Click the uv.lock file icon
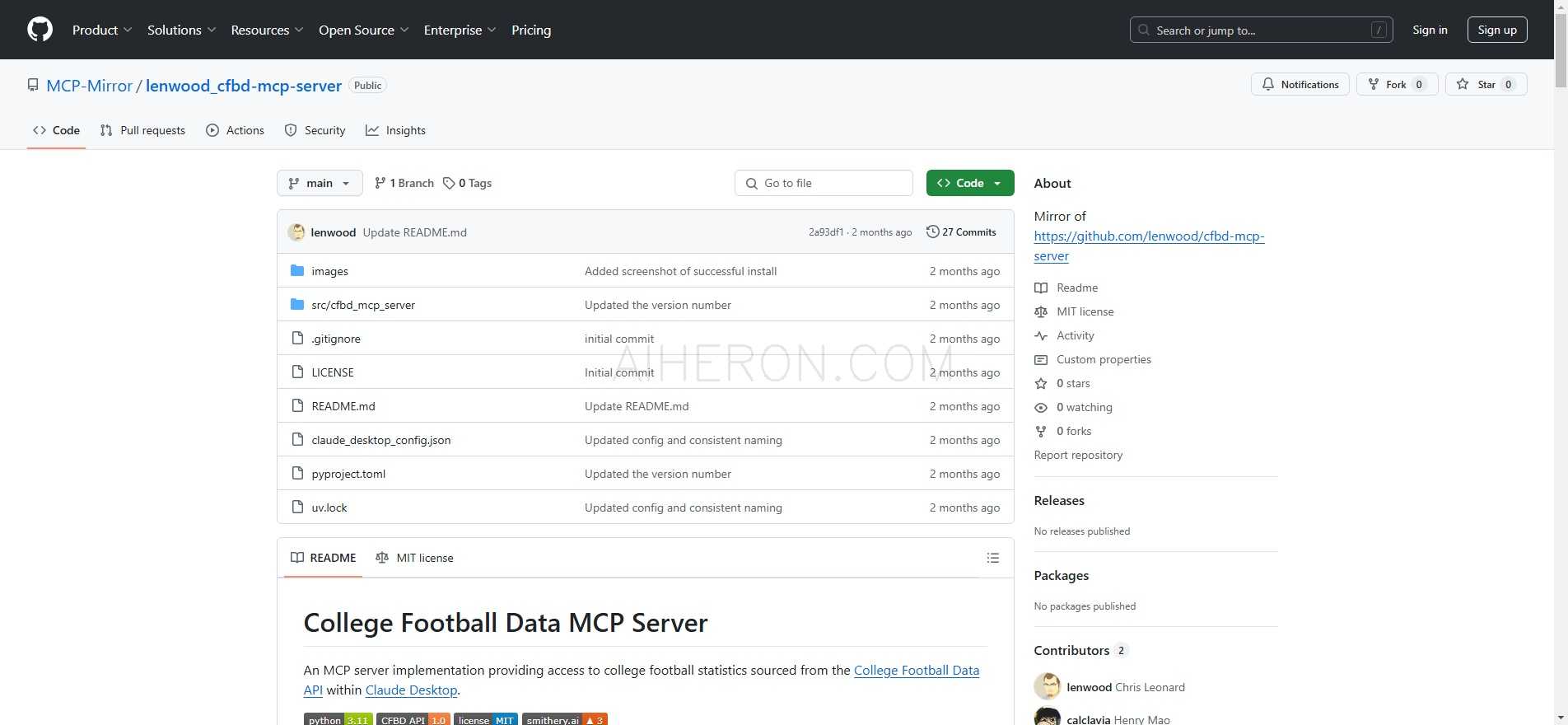 [297, 507]
